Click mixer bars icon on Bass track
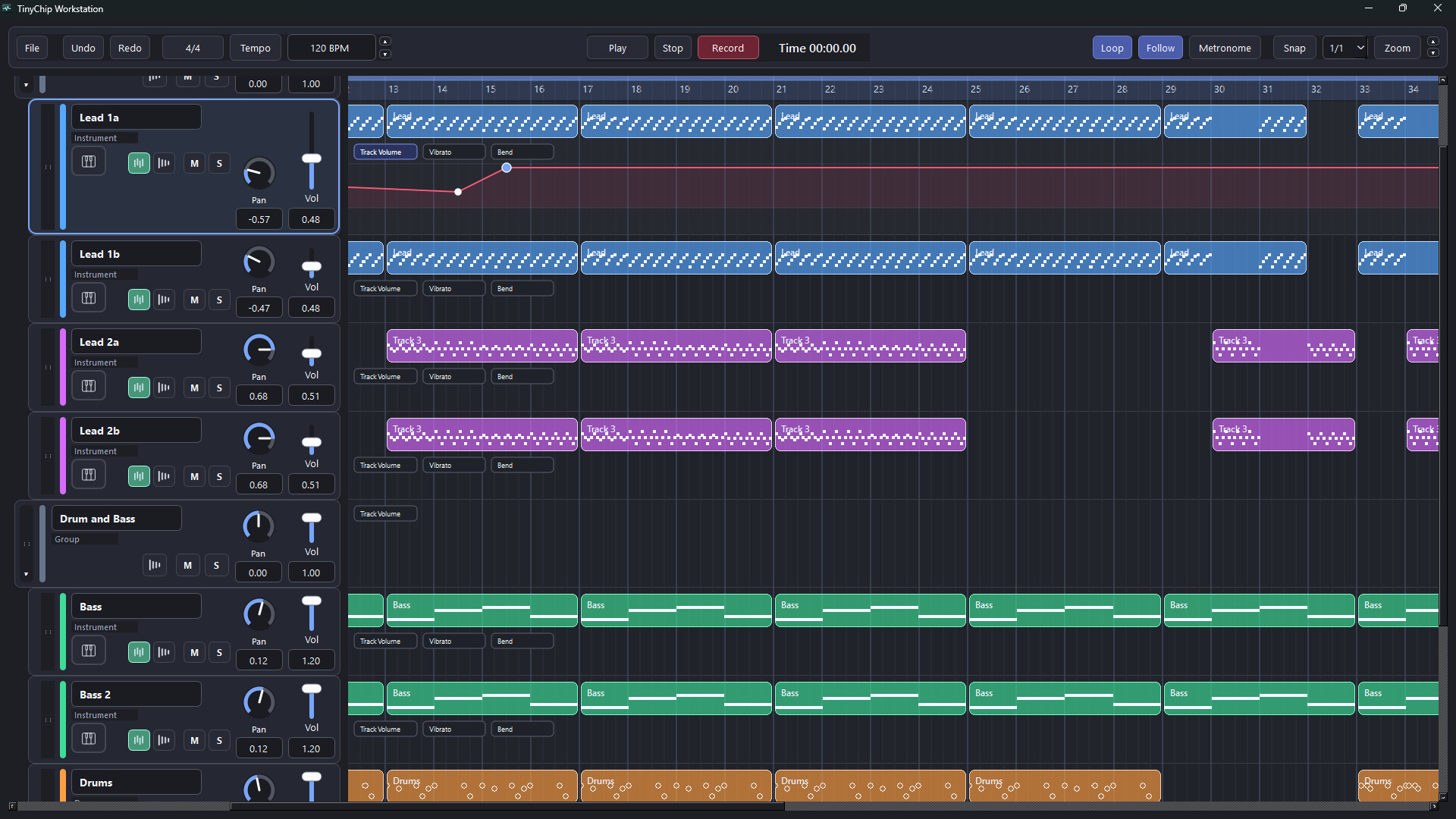 (x=164, y=652)
